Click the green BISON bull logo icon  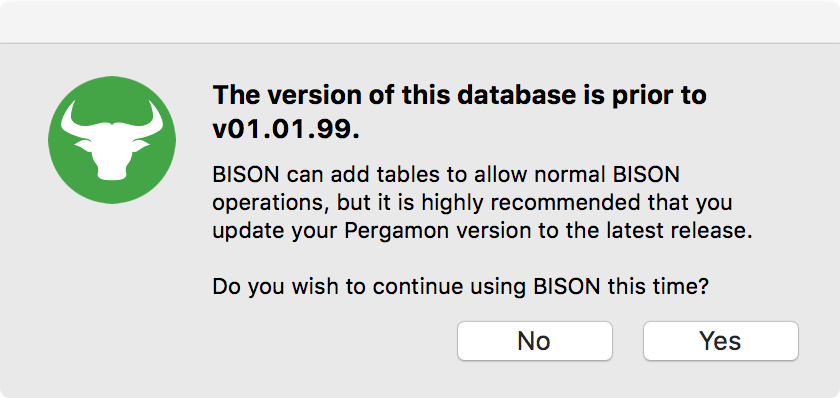pos(112,140)
